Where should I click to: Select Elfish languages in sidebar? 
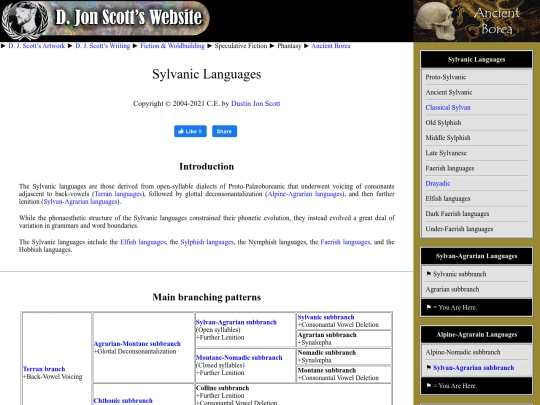click(448, 198)
